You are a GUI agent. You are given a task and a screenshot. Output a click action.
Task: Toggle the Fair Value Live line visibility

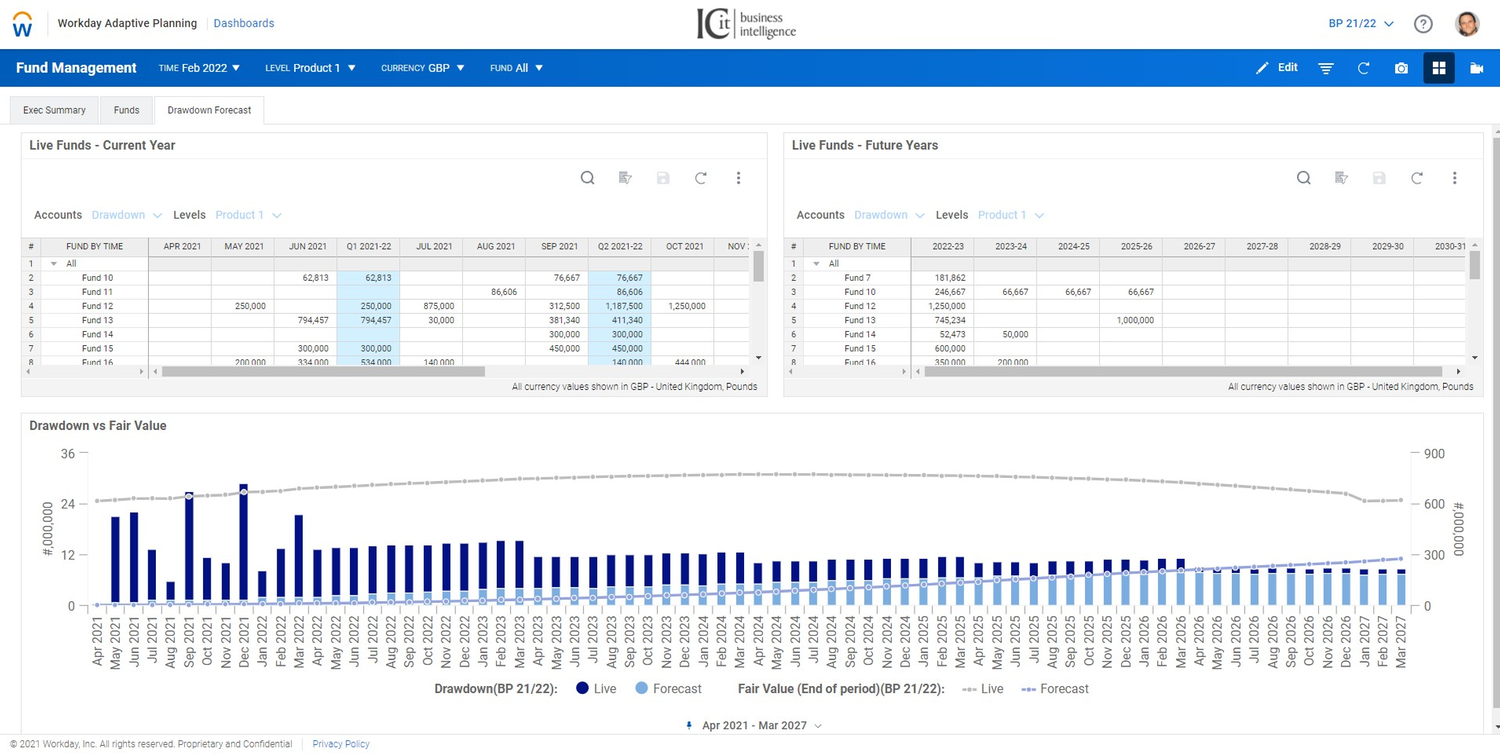point(982,688)
